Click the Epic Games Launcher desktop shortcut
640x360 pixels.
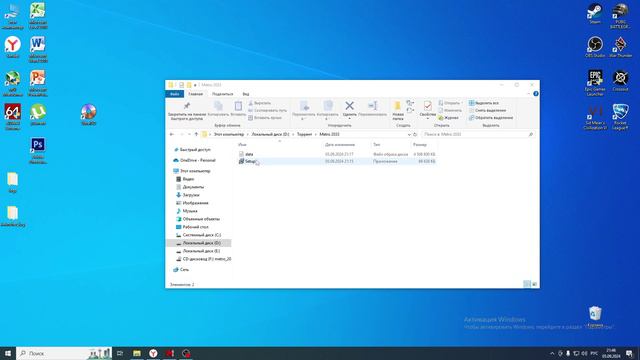pos(595,83)
